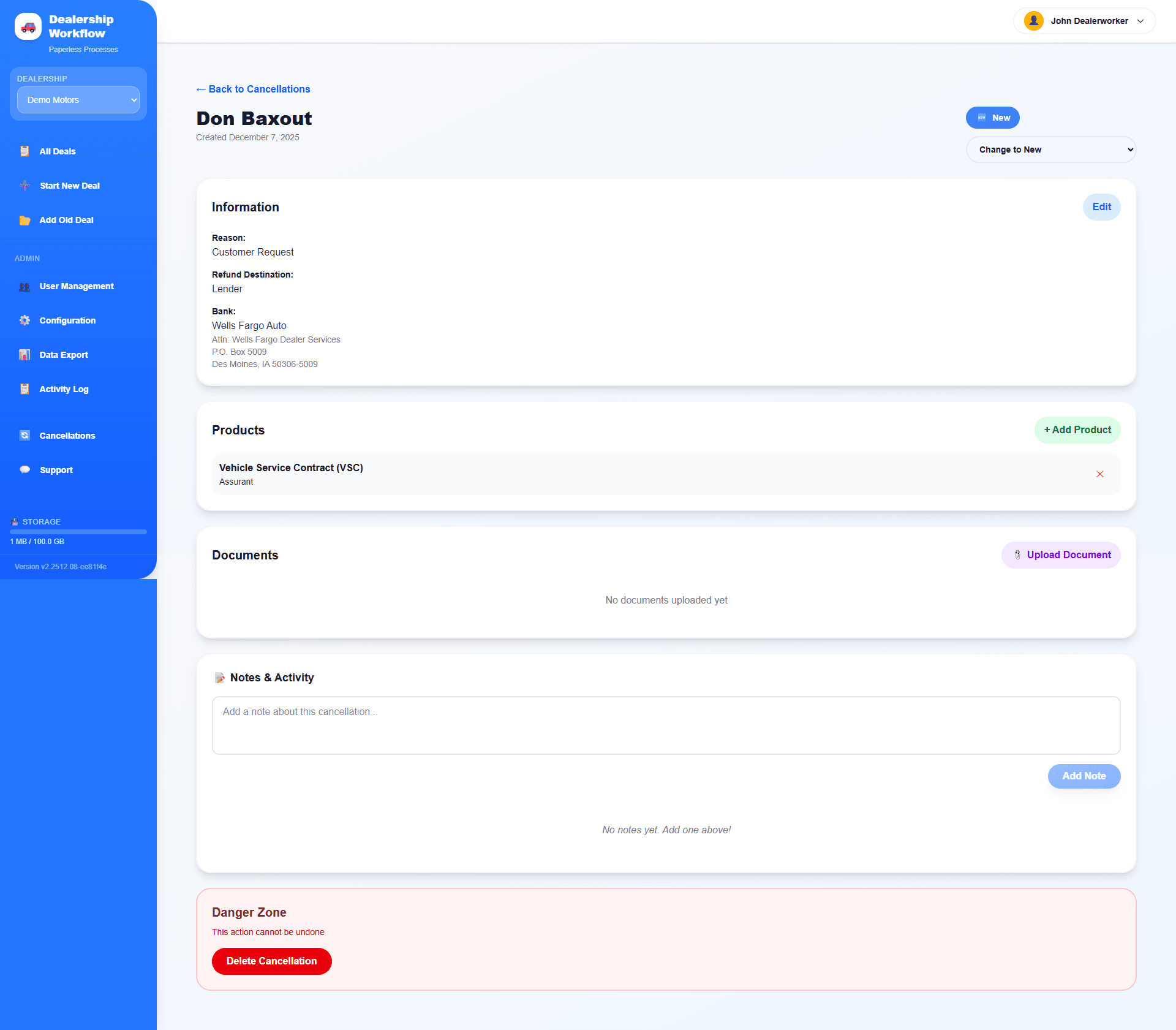
Task: Click inside the cancellation note text field
Action: click(666, 725)
